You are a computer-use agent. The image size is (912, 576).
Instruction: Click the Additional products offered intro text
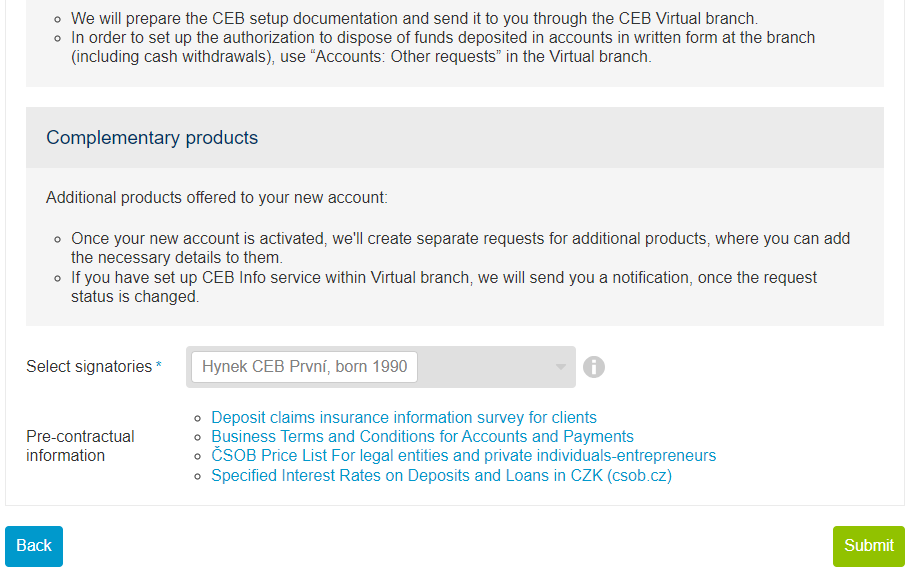(216, 198)
